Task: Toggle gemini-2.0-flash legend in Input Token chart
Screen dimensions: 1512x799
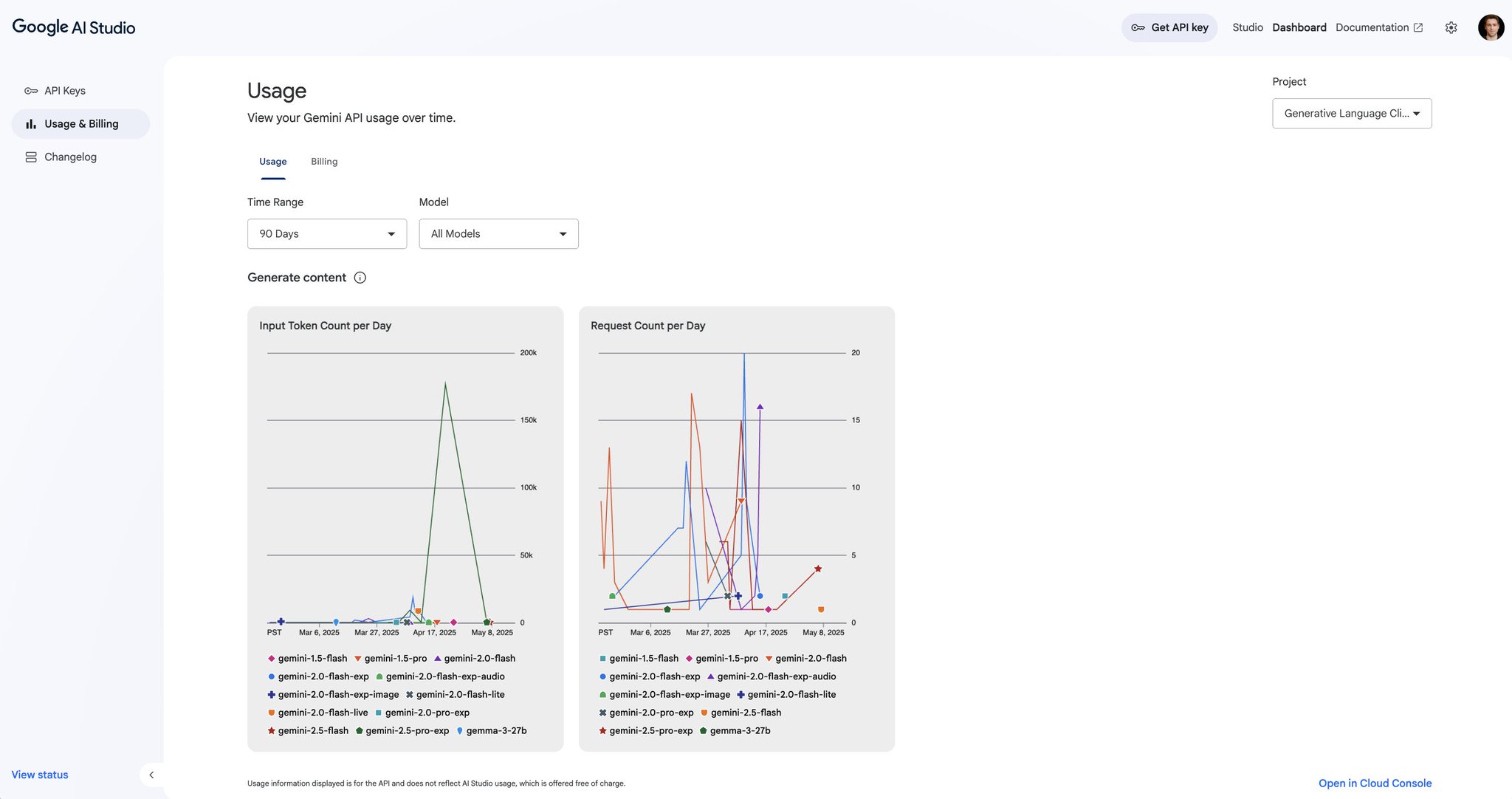Action: 475,659
